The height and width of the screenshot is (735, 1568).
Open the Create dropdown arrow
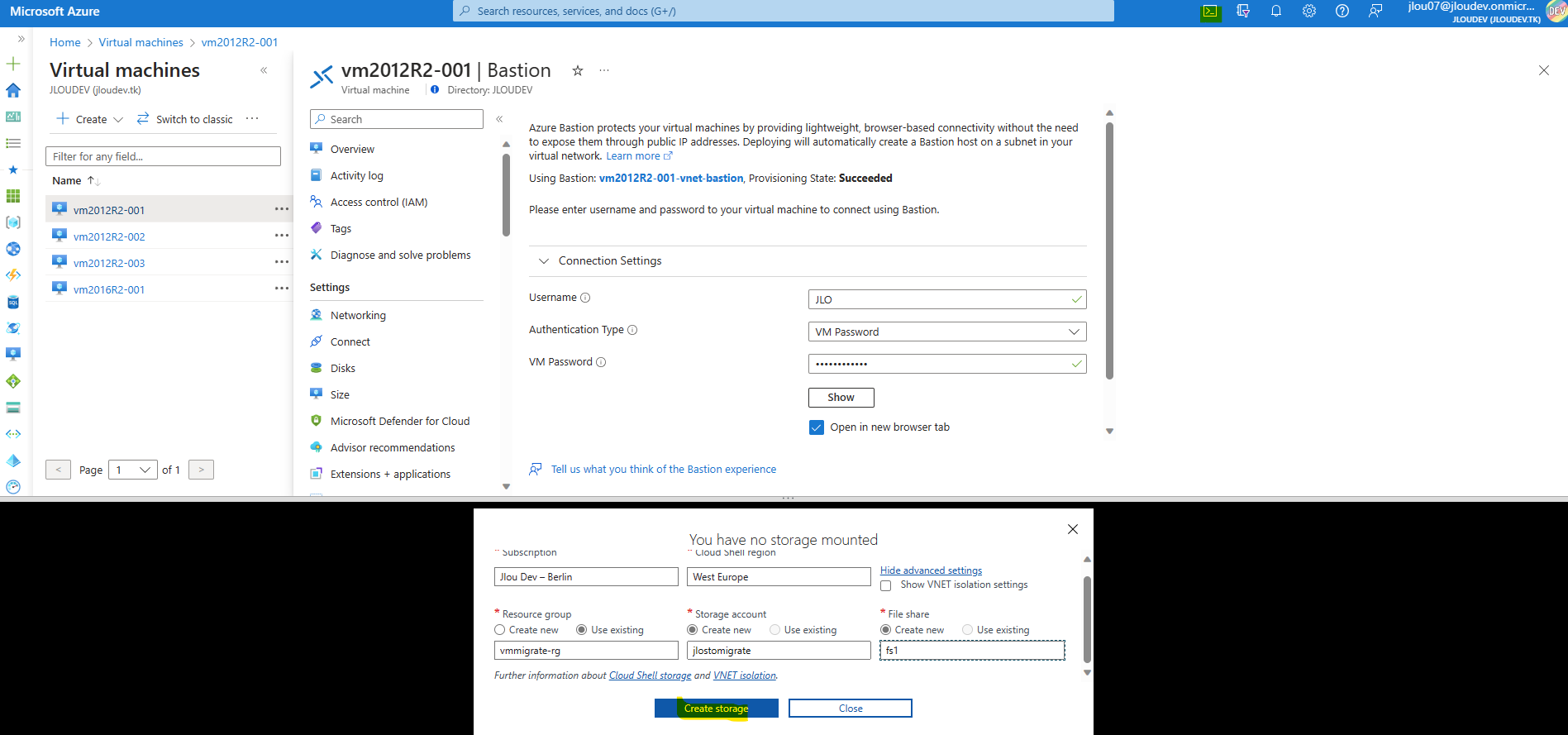pyautogui.click(x=118, y=120)
